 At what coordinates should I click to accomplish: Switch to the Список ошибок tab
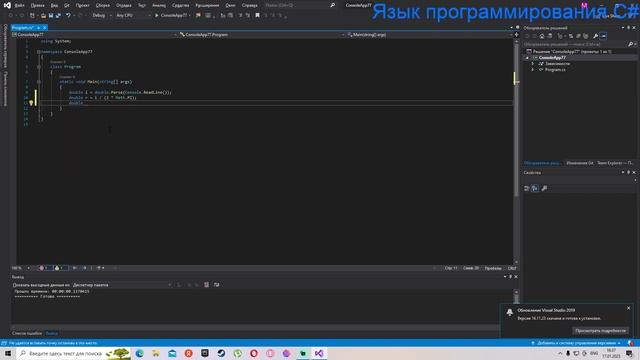coord(27,333)
